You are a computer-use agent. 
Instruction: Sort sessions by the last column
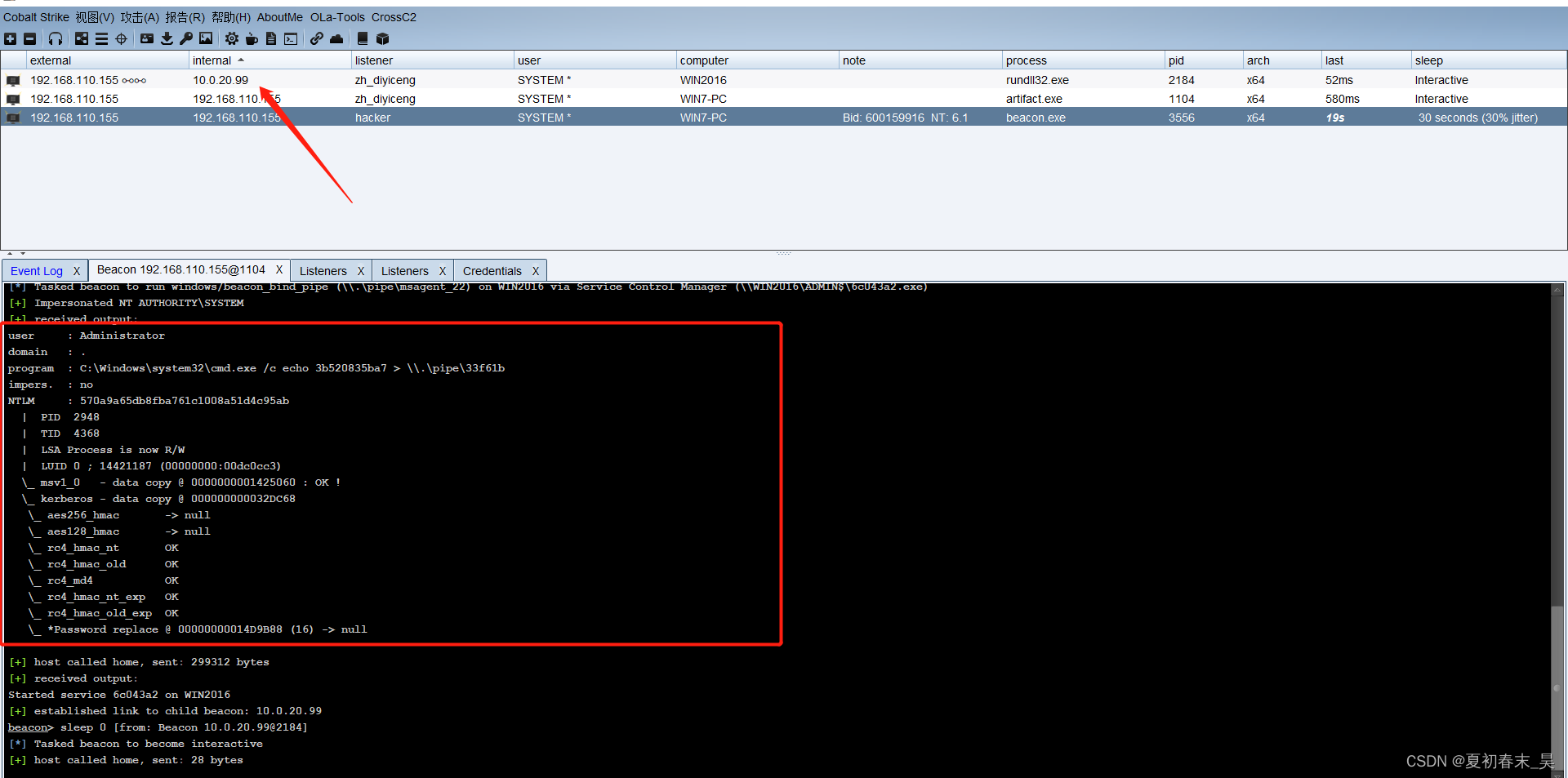pos(1366,60)
